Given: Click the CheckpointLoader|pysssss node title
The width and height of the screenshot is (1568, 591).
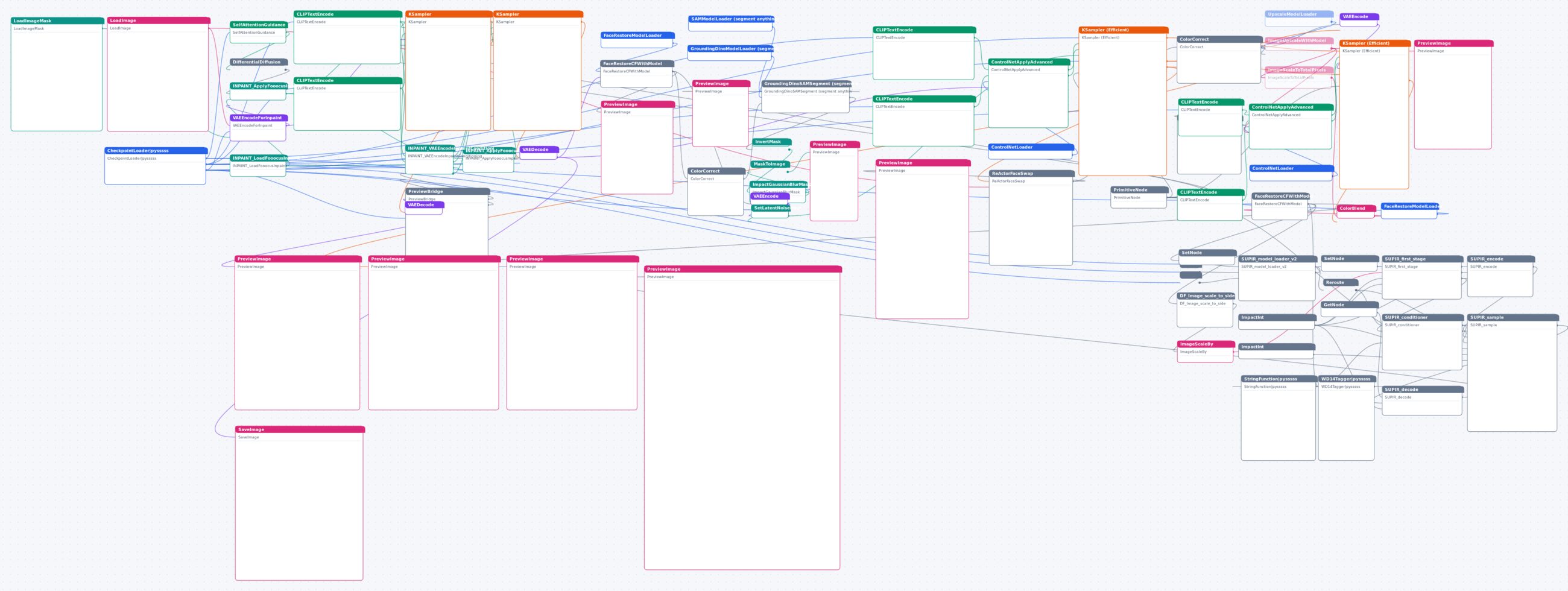Looking at the screenshot, I should coord(156,151).
